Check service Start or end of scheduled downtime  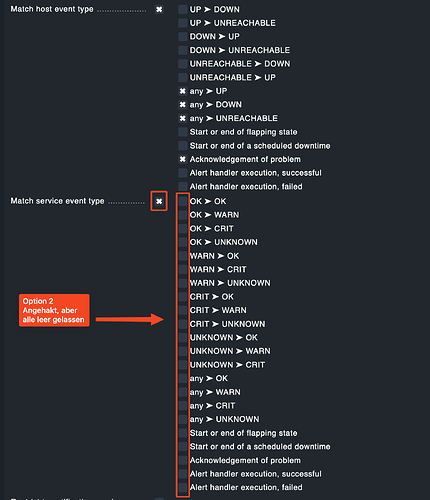pos(183,447)
